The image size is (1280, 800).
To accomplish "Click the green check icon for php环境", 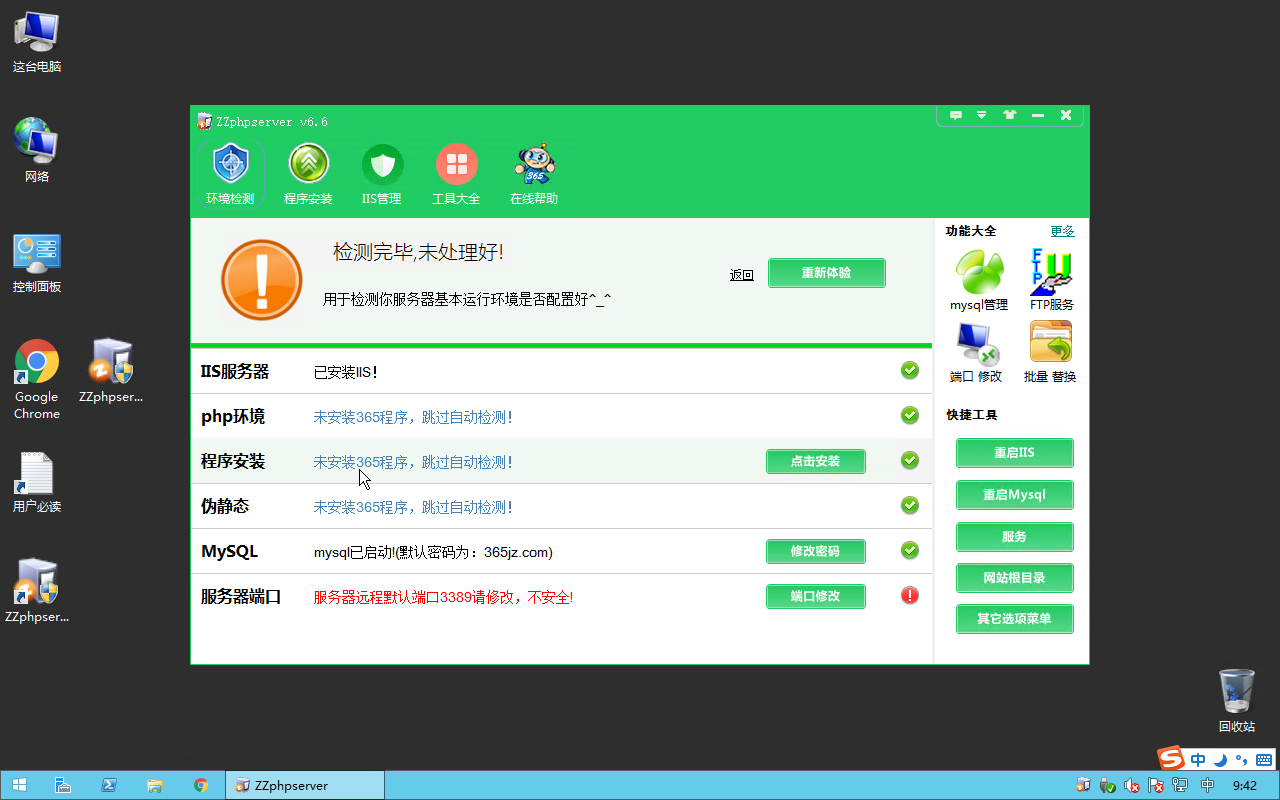I will pos(910,415).
